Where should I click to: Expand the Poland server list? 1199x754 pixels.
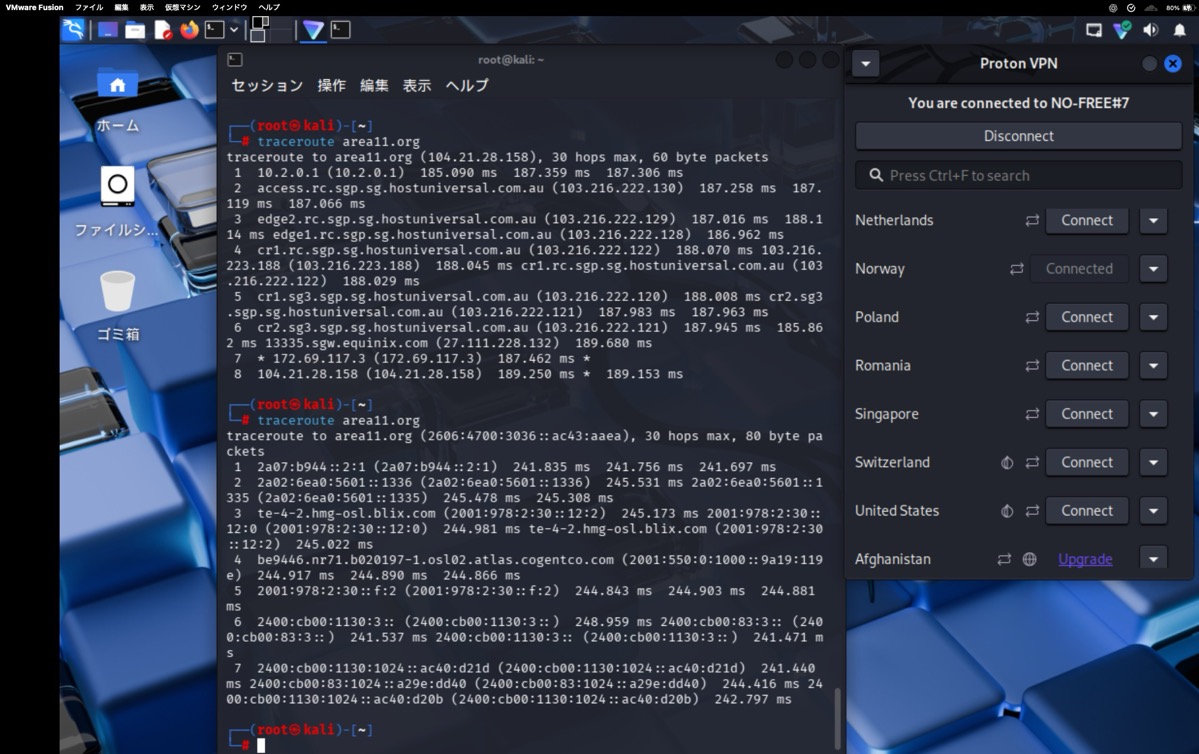(x=1153, y=317)
